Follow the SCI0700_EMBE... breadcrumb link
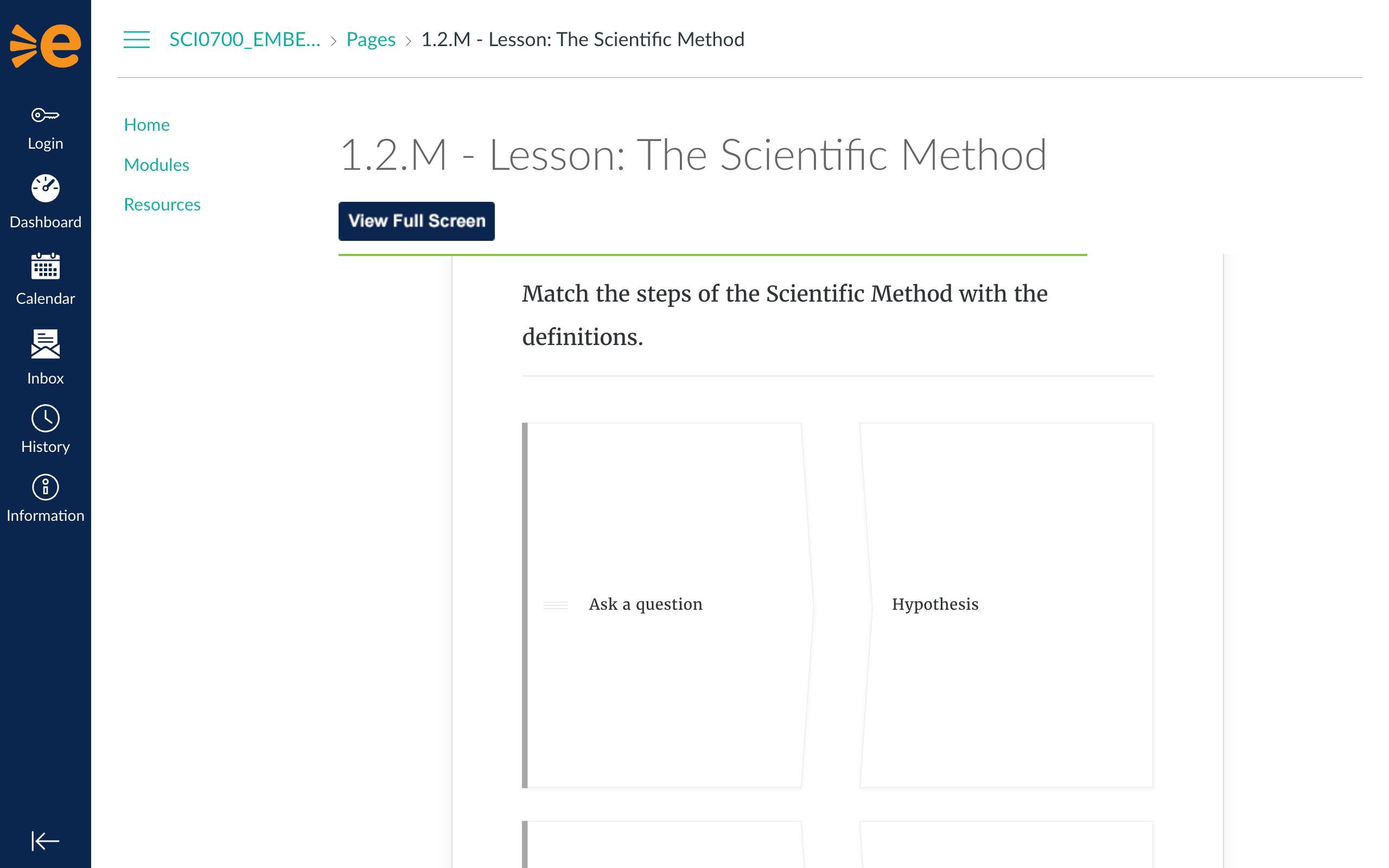The width and height of the screenshot is (1389, 868). click(x=245, y=40)
